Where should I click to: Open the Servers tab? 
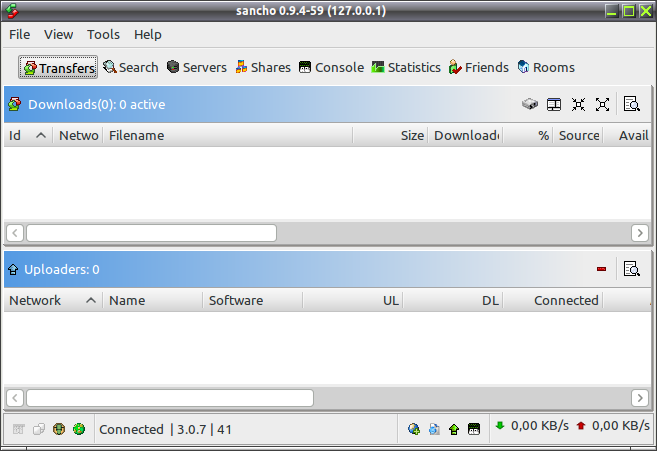click(197, 67)
